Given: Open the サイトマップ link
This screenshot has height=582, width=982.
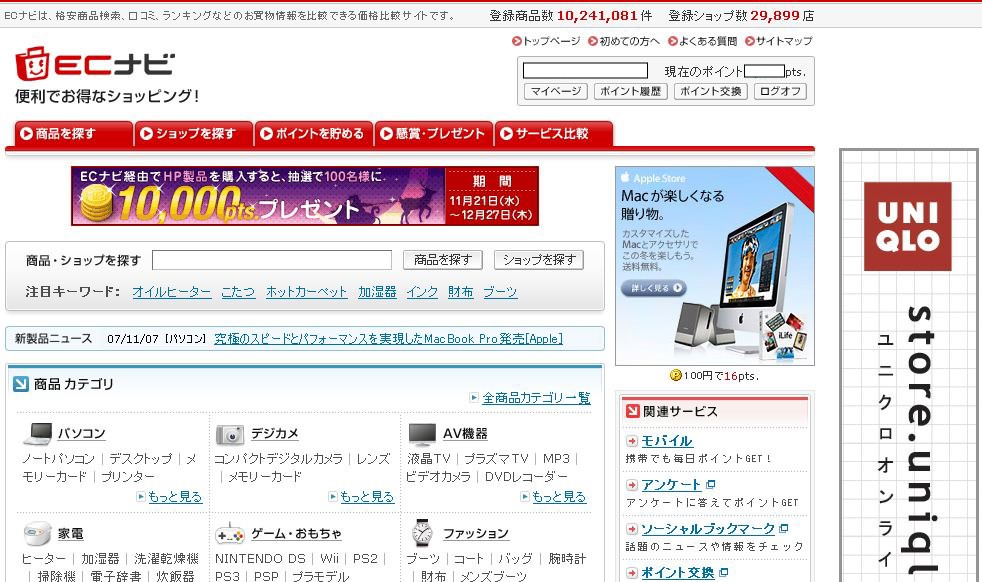Looking at the screenshot, I should pyautogui.click(x=784, y=41).
